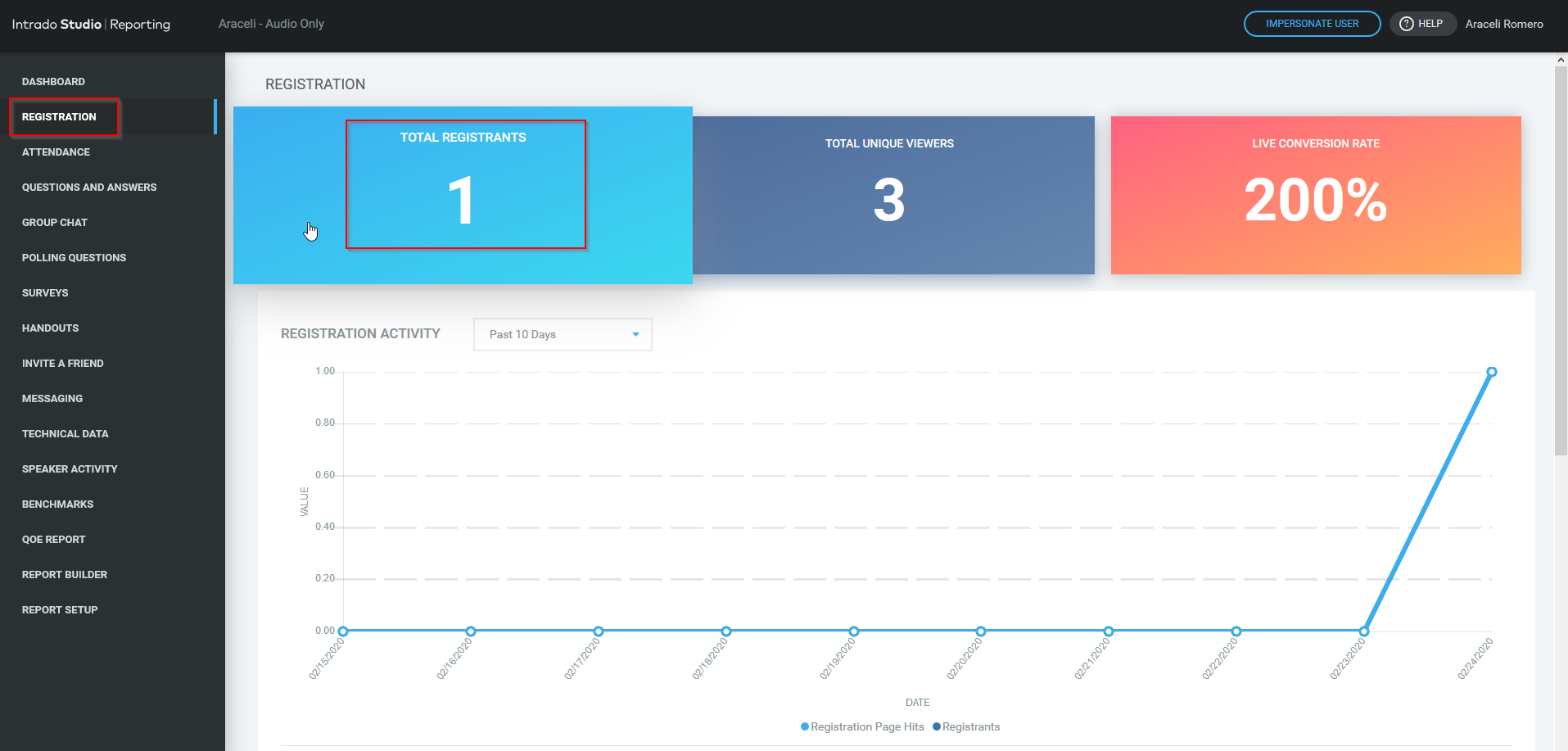Click the page vertical scrollbar thumb
This screenshot has width=1568, height=751.
1561,260
